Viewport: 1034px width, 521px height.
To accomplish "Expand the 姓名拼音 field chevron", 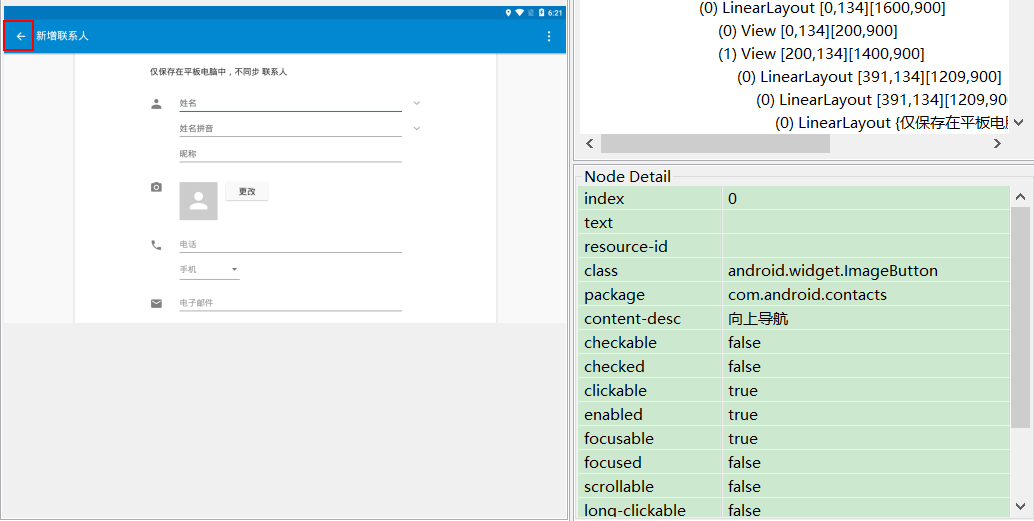I will [x=416, y=128].
